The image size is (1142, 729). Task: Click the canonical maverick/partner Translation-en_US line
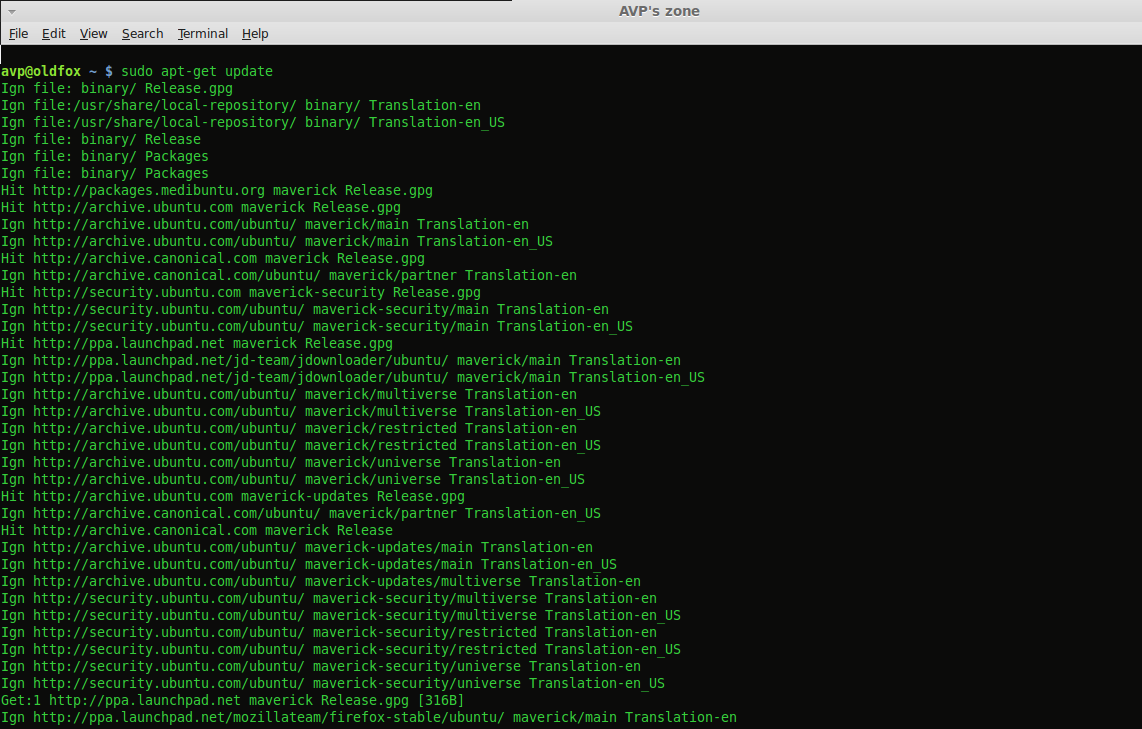(x=301, y=513)
